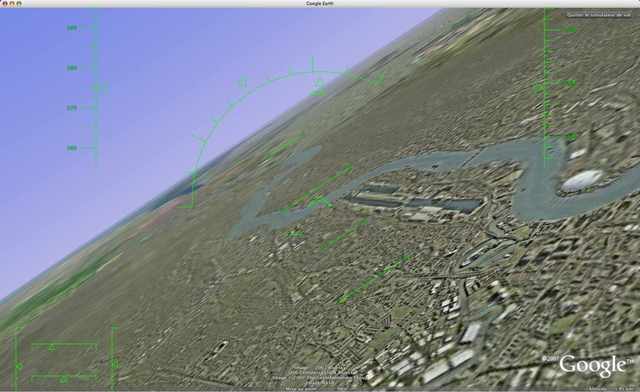
Task: Click the rudder position marker on the lower horizontal bar
Action: 64,380
